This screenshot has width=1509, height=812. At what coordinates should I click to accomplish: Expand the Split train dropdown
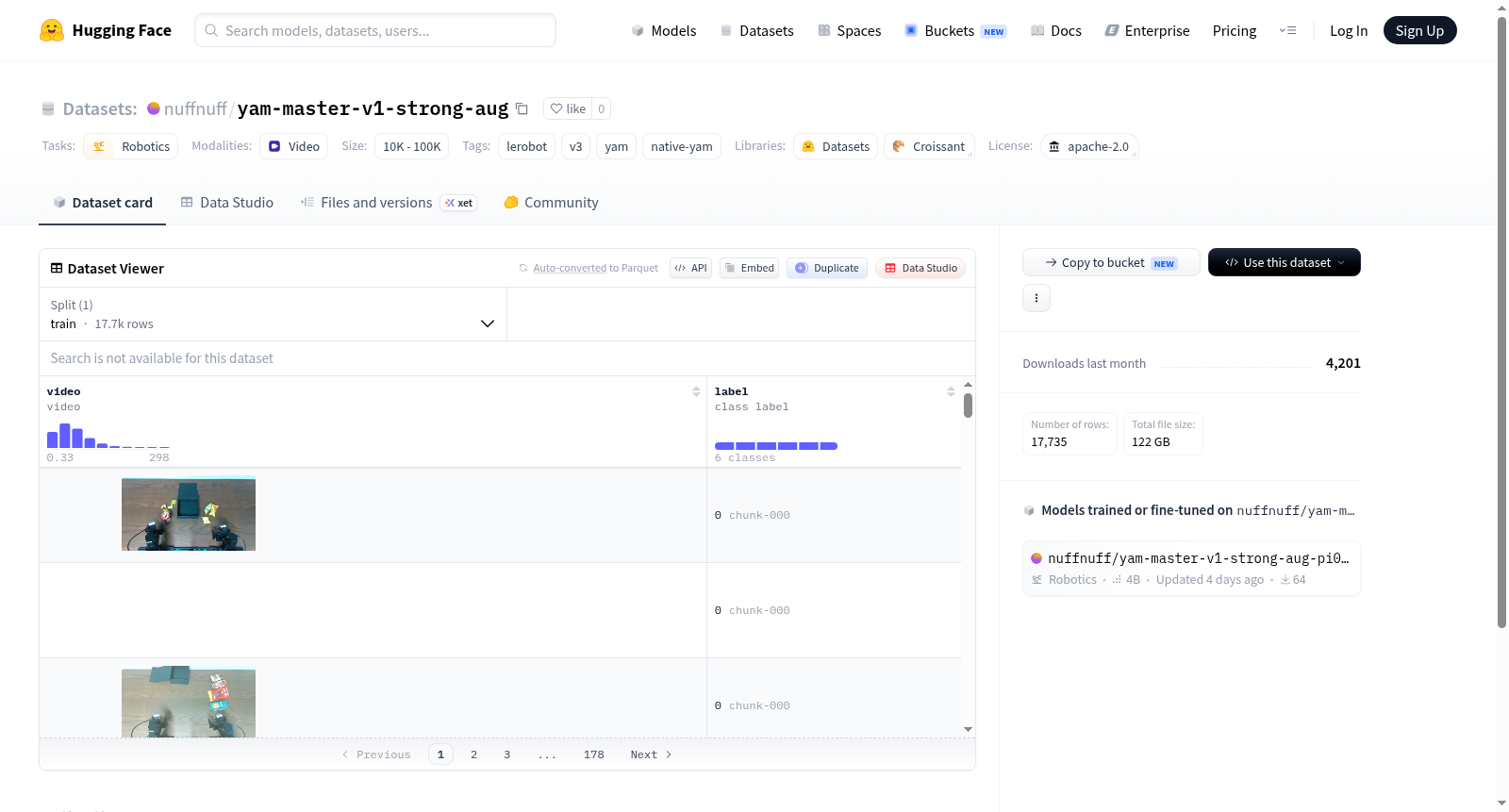pyautogui.click(x=274, y=314)
